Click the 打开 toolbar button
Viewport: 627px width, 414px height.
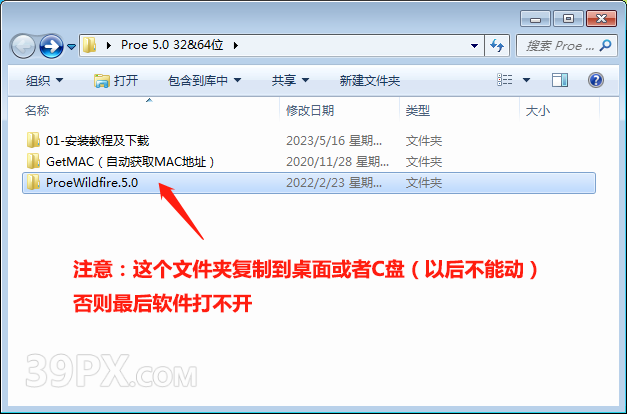tap(116, 80)
